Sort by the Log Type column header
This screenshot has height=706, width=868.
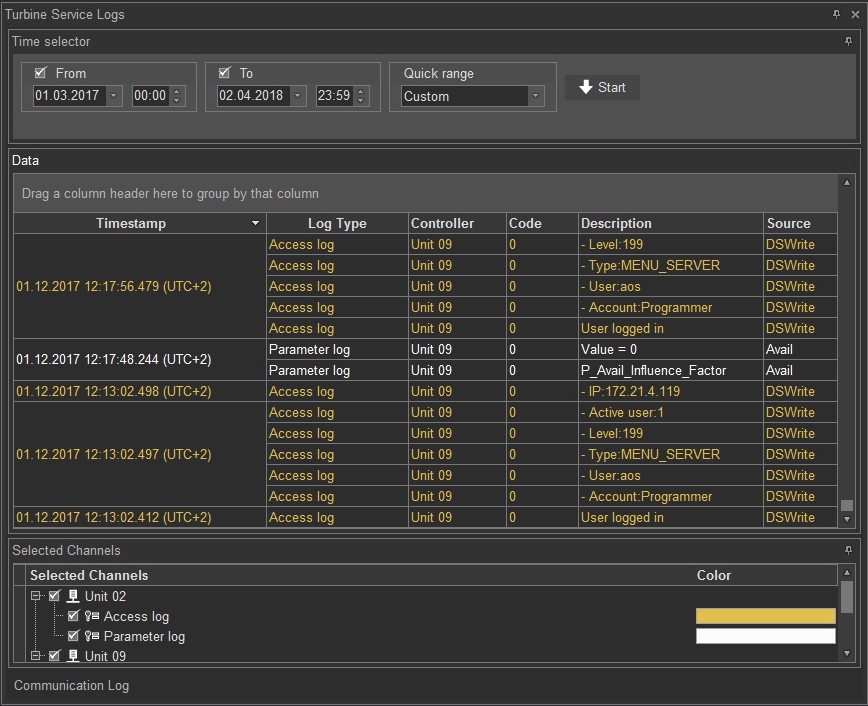pos(337,224)
